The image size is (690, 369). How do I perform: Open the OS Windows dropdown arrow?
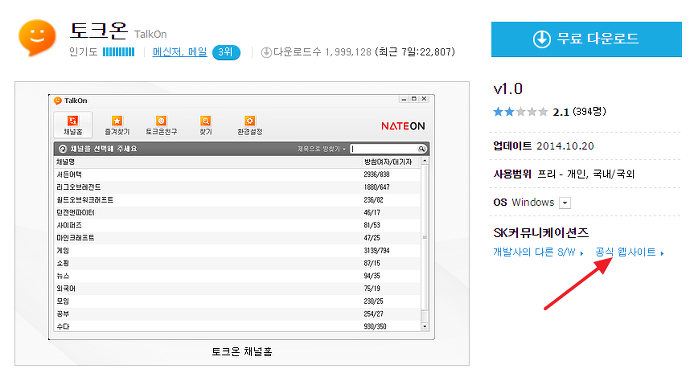pos(565,203)
